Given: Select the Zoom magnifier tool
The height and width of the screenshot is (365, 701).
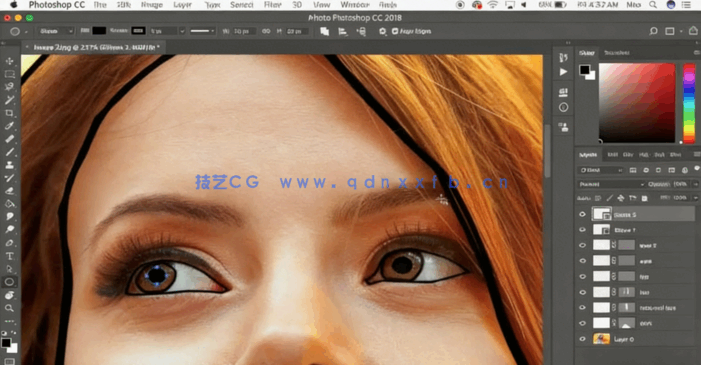Looking at the screenshot, I should (x=9, y=308).
